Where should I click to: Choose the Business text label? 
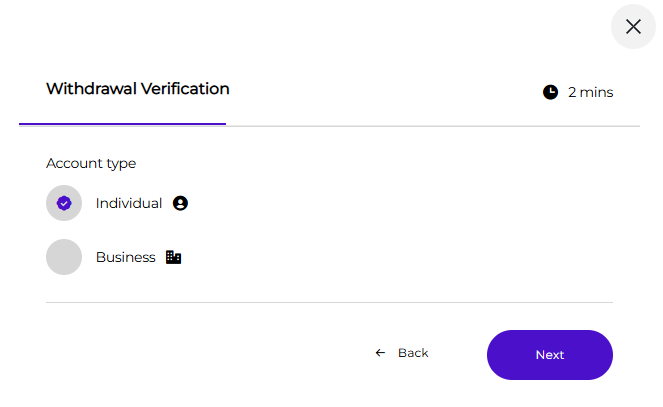coord(126,257)
